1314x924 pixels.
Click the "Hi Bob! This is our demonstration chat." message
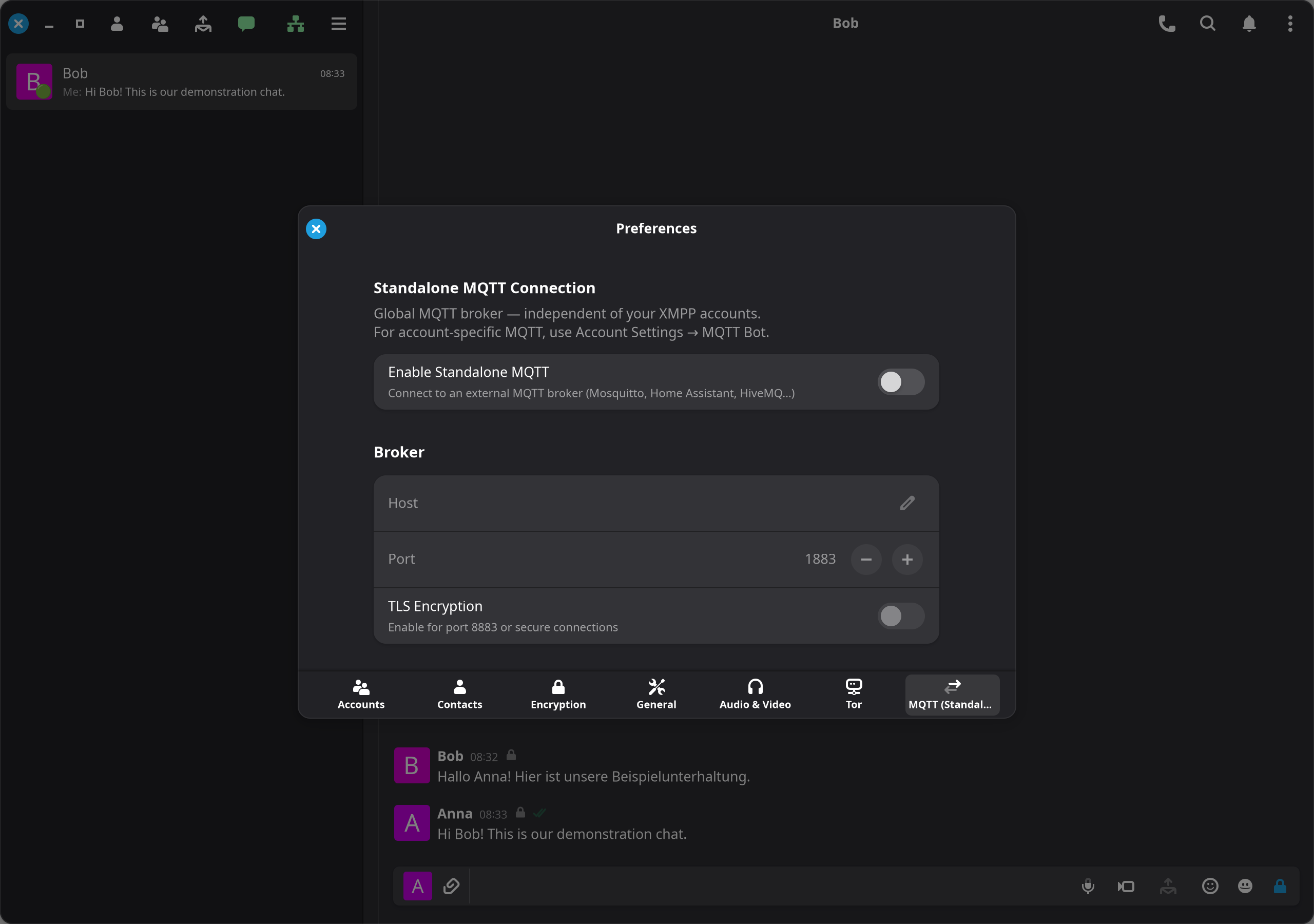pos(562,834)
